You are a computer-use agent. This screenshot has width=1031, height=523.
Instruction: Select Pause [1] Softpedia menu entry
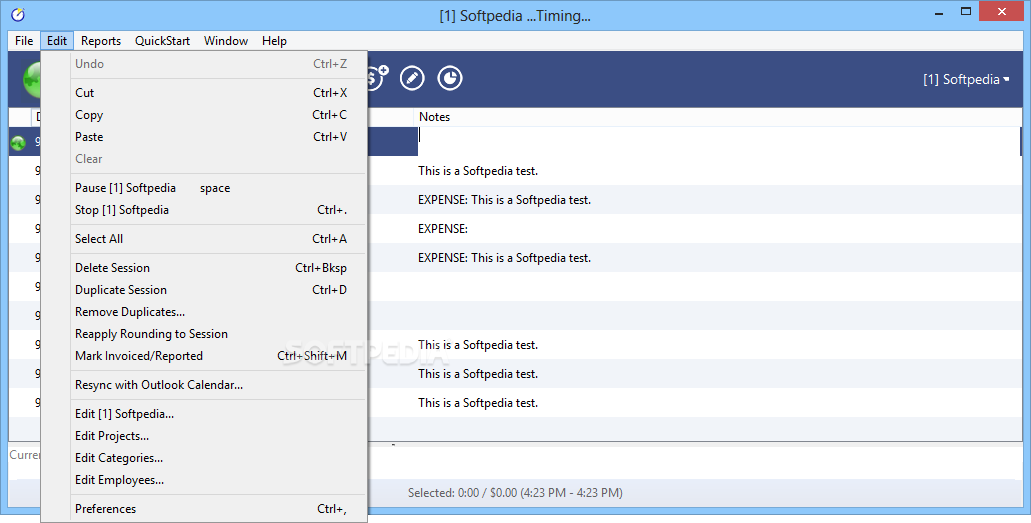204,188
